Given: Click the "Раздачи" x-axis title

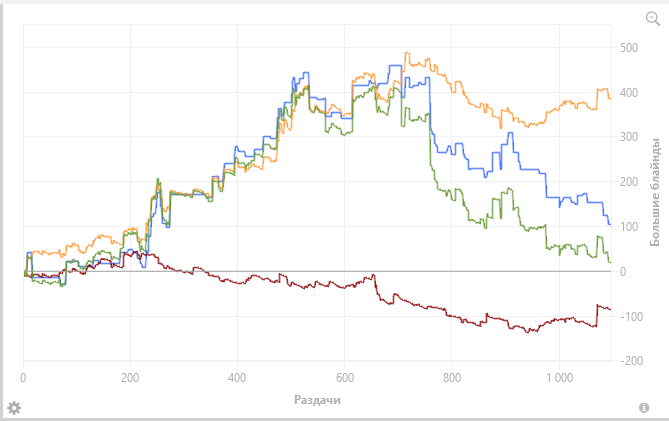Looking at the screenshot, I should pyautogui.click(x=317, y=400).
